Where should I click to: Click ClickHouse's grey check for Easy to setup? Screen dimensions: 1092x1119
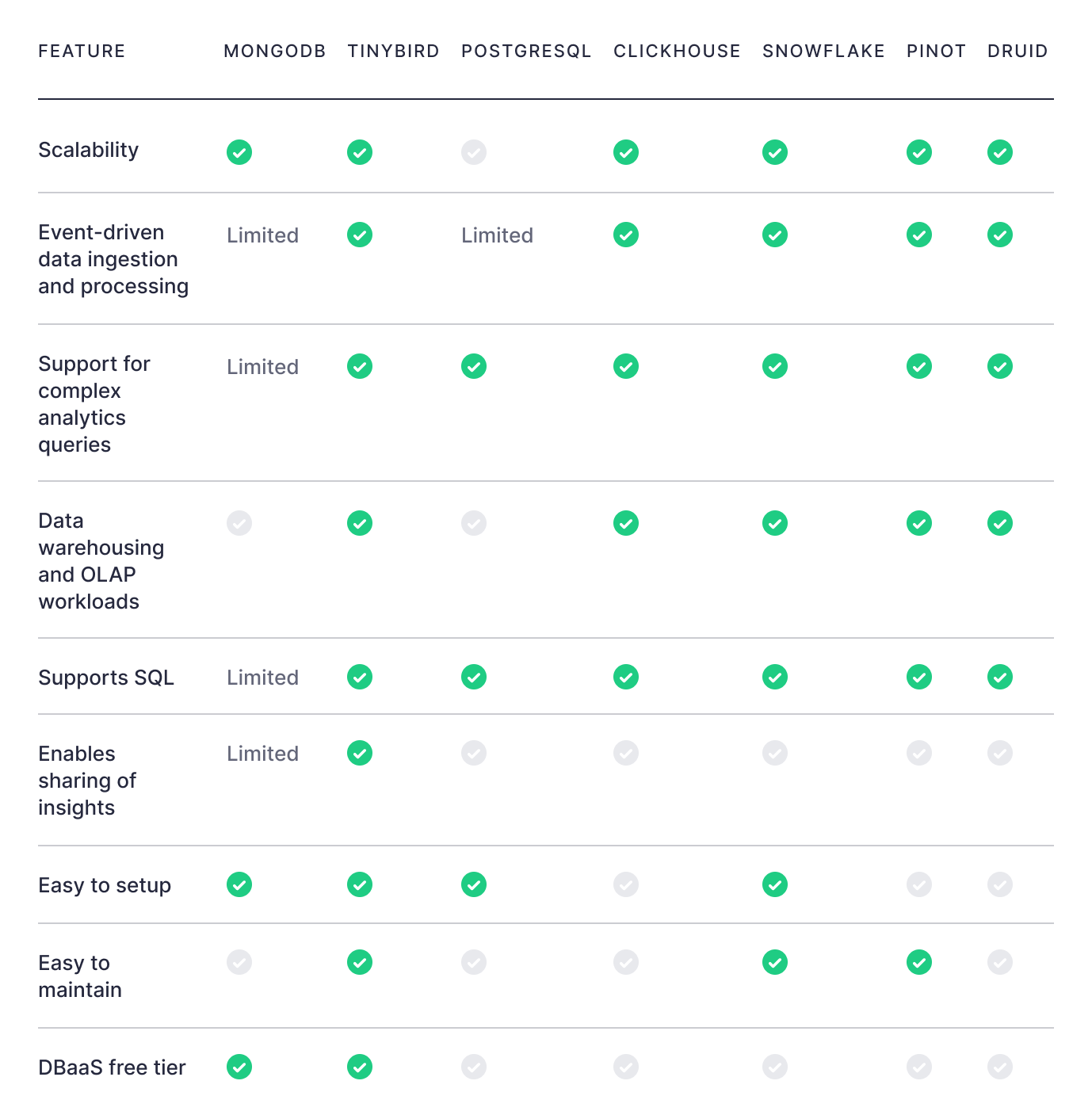pyautogui.click(x=626, y=884)
